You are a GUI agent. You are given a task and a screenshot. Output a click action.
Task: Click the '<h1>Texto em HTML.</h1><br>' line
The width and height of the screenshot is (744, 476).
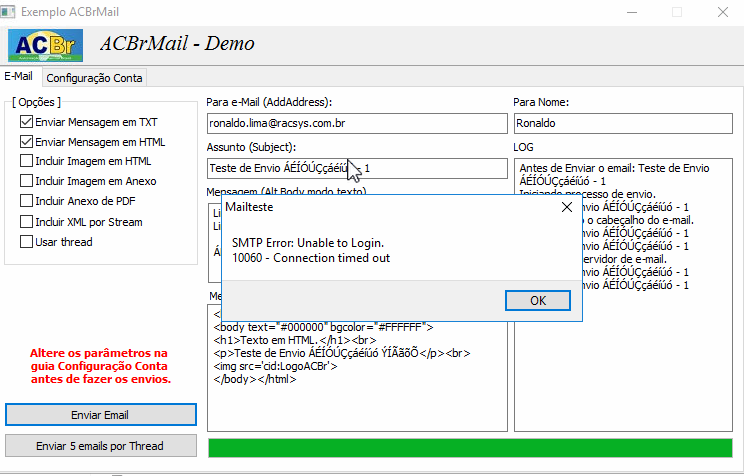coord(295,340)
